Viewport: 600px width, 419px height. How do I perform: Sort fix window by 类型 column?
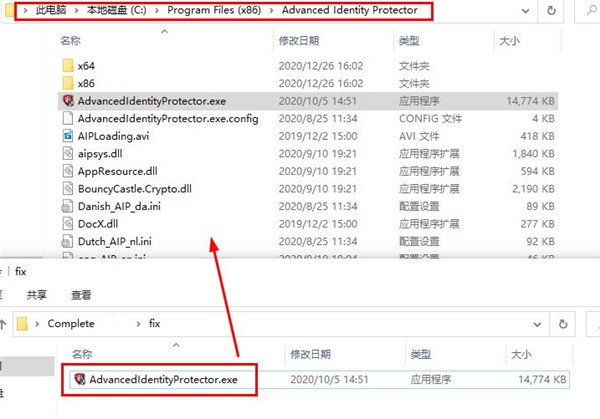421,354
